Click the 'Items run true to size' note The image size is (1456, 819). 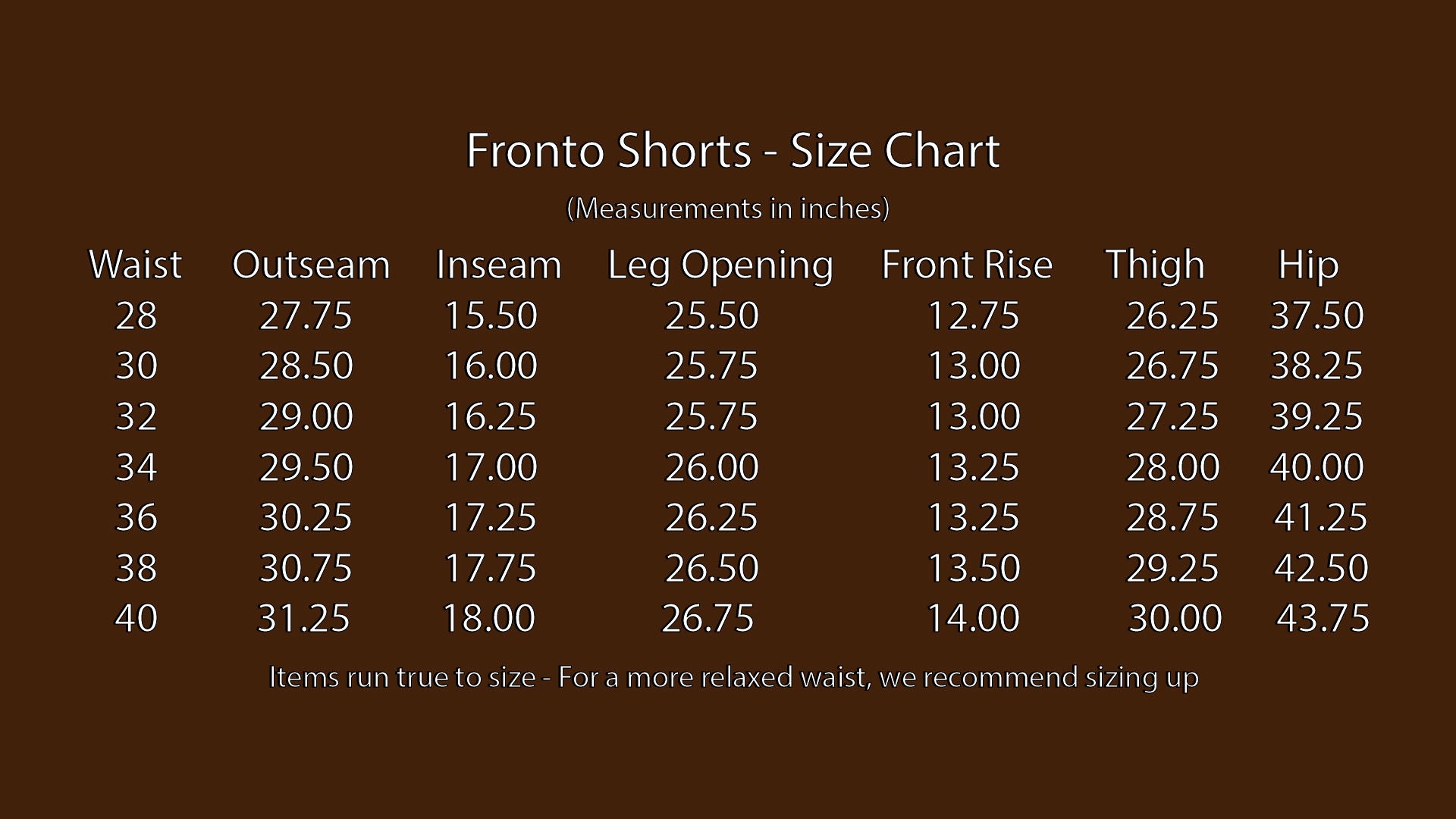click(x=733, y=677)
